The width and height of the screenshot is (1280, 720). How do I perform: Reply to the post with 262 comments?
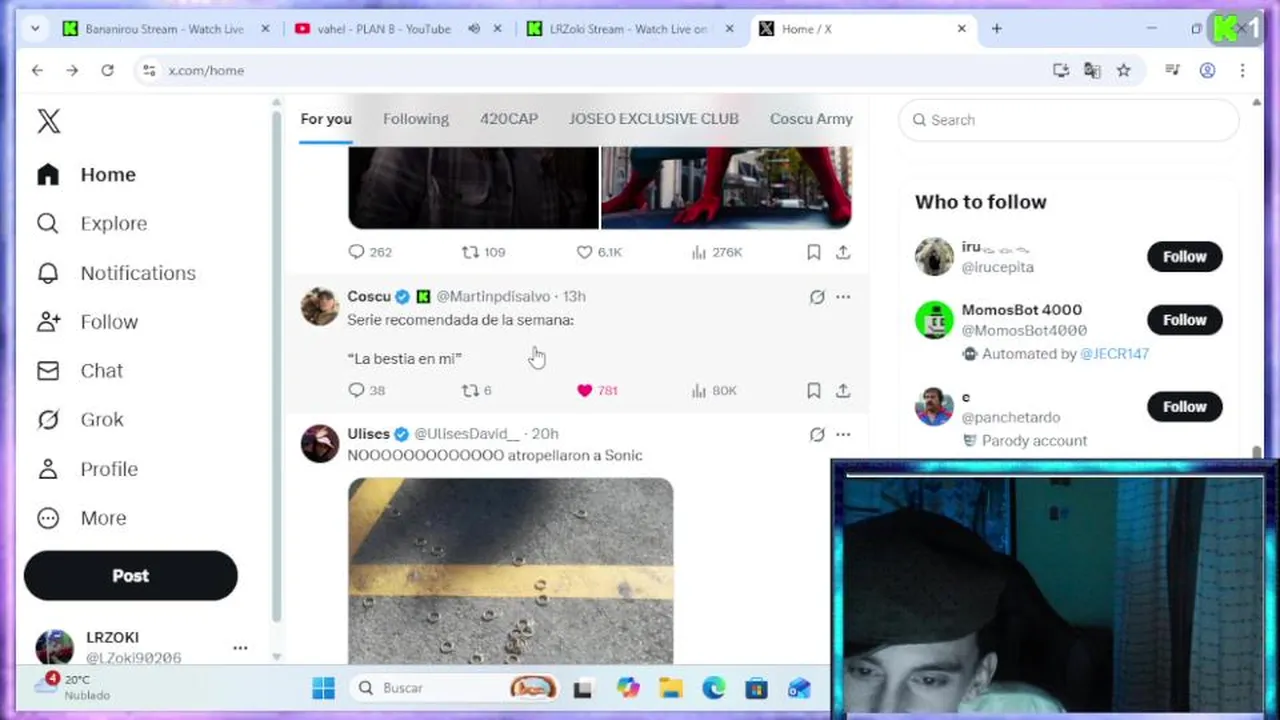click(369, 253)
